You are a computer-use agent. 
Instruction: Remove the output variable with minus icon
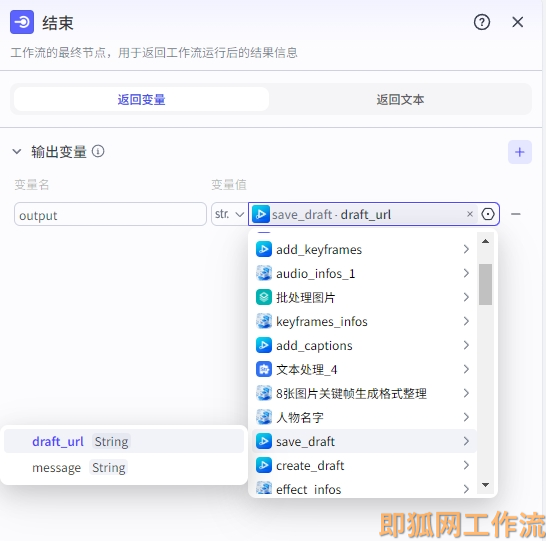point(516,214)
